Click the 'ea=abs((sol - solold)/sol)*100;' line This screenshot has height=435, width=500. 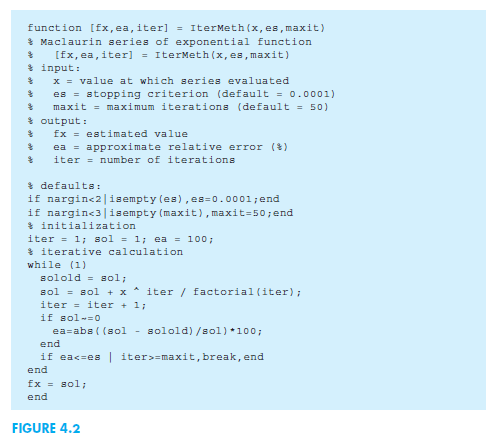point(157,331)
